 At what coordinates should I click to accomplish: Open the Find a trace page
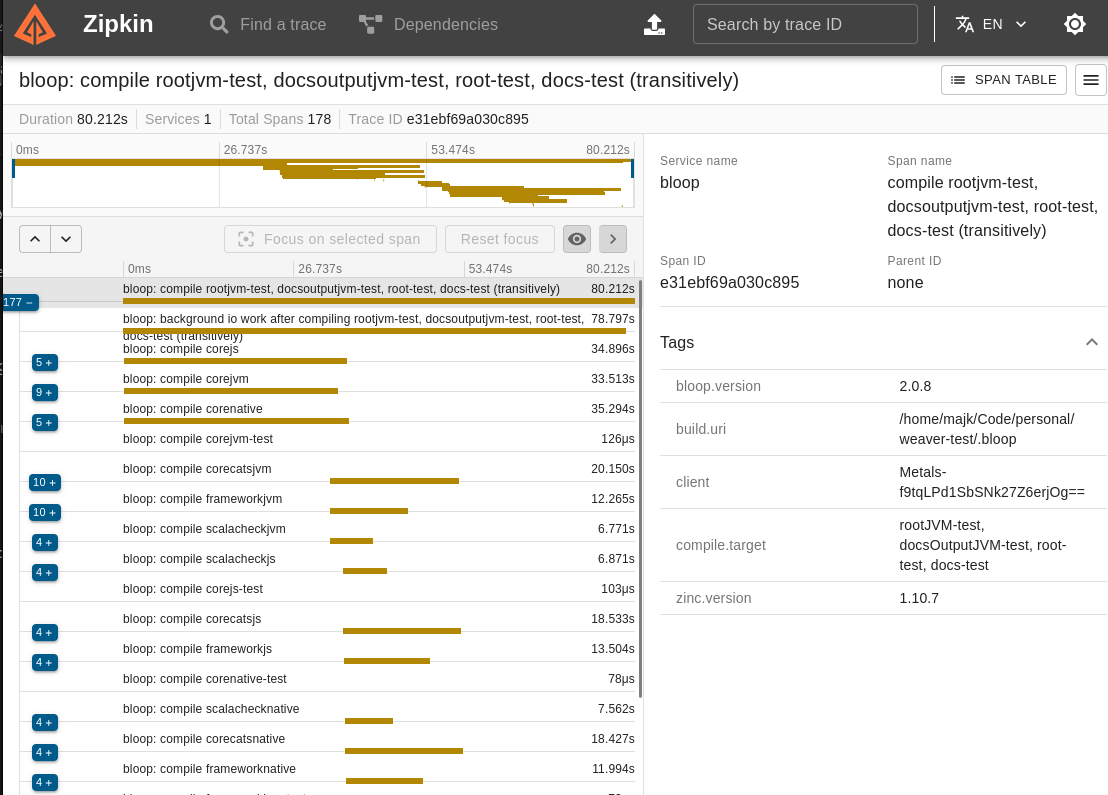(x=269, y=25)
